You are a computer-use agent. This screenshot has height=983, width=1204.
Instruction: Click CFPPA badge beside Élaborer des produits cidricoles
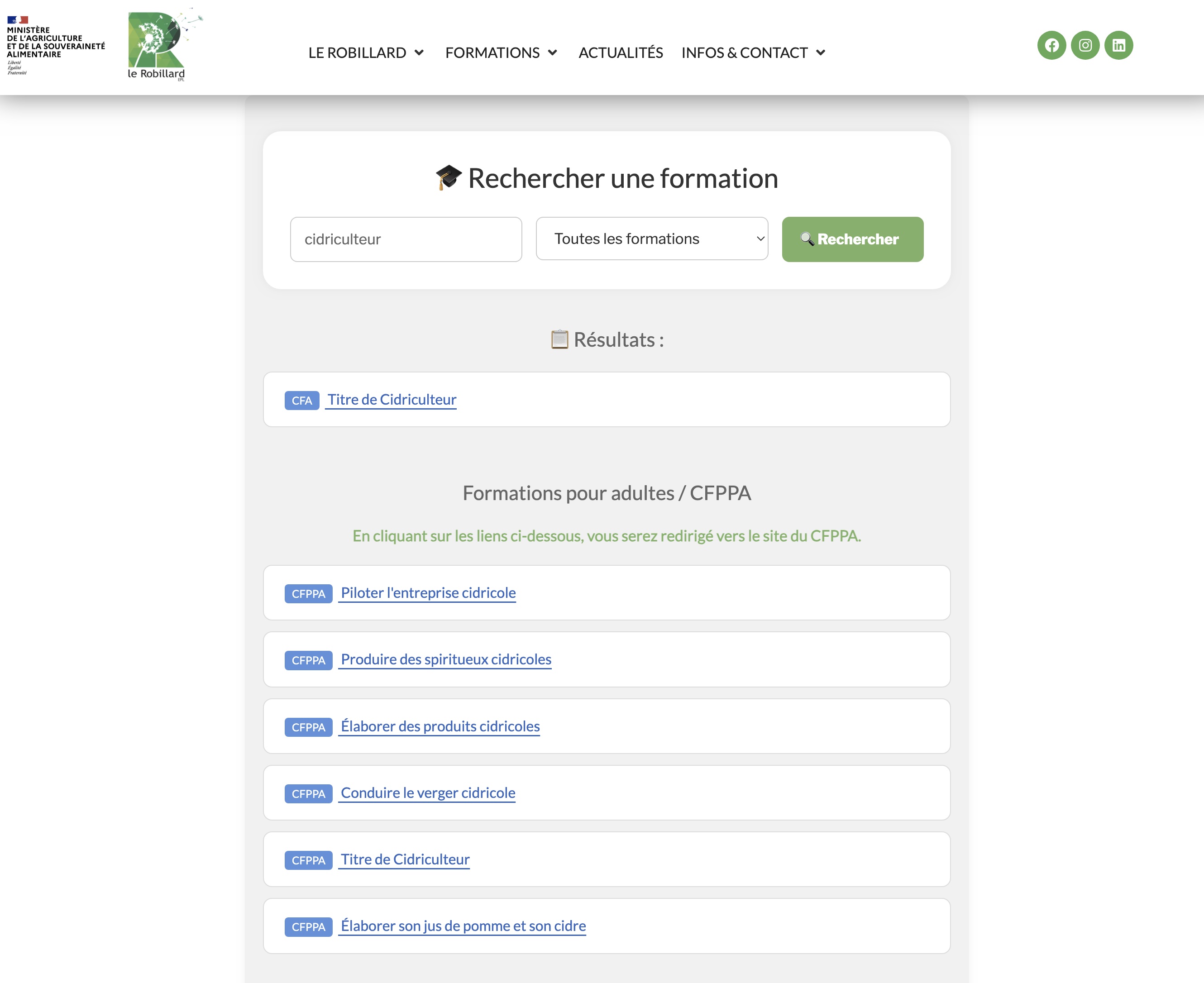tap(309, 728)
